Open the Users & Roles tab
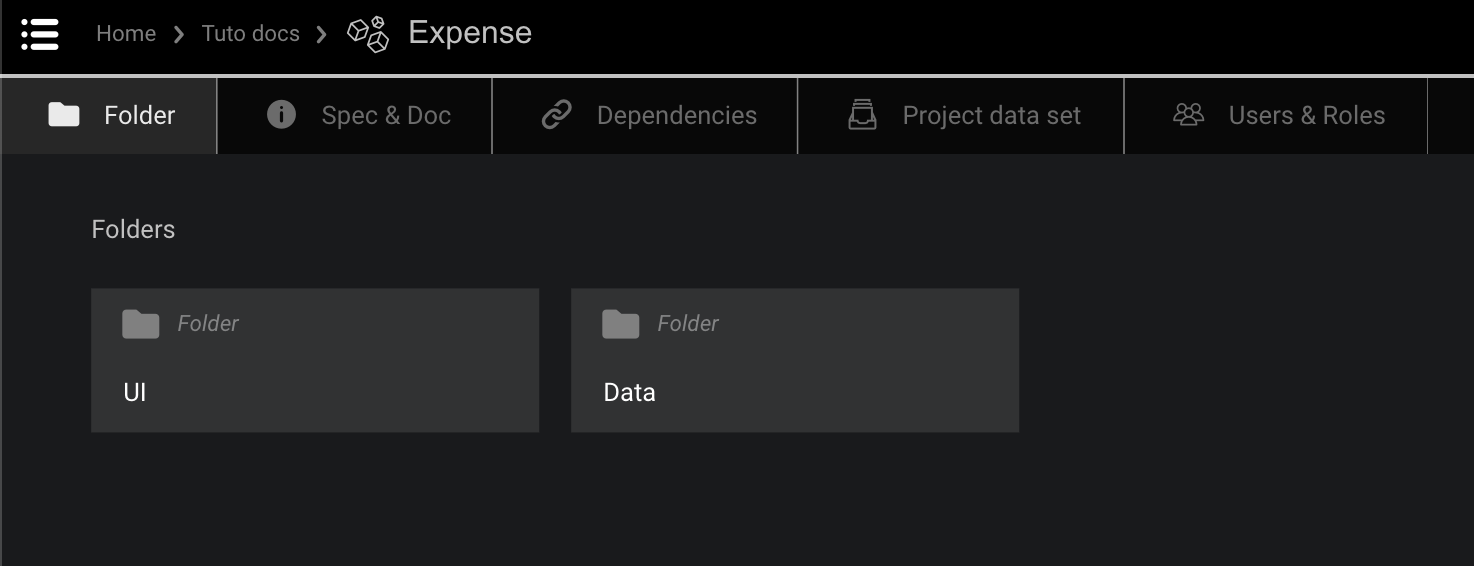Viewport: 1474px width, 566px height. click(x=1306, y=116)
